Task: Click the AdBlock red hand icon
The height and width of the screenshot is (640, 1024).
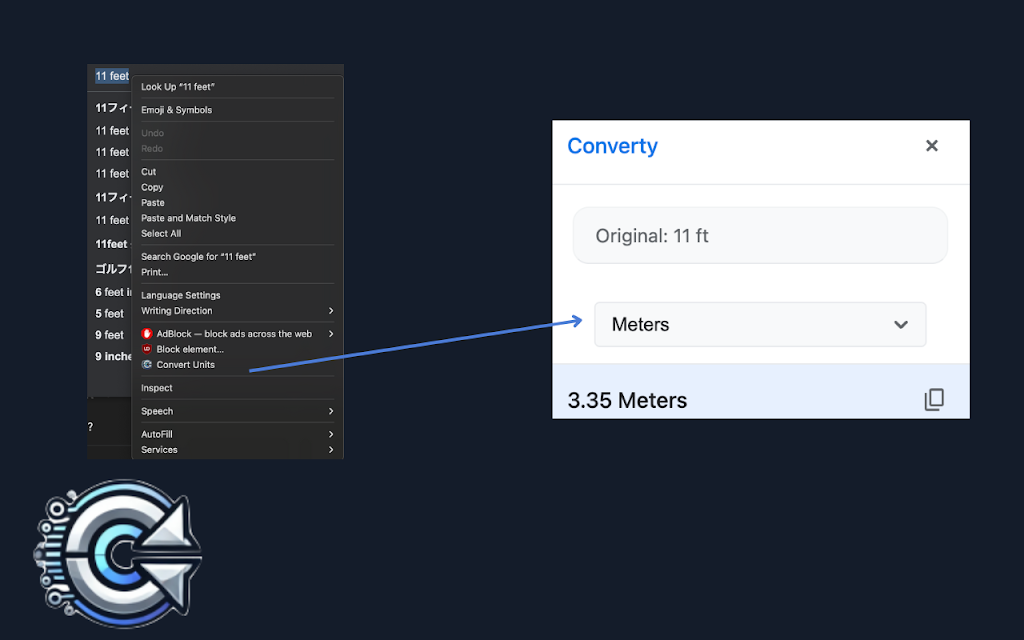Action: pyautogui.click(x=147, y=334)
